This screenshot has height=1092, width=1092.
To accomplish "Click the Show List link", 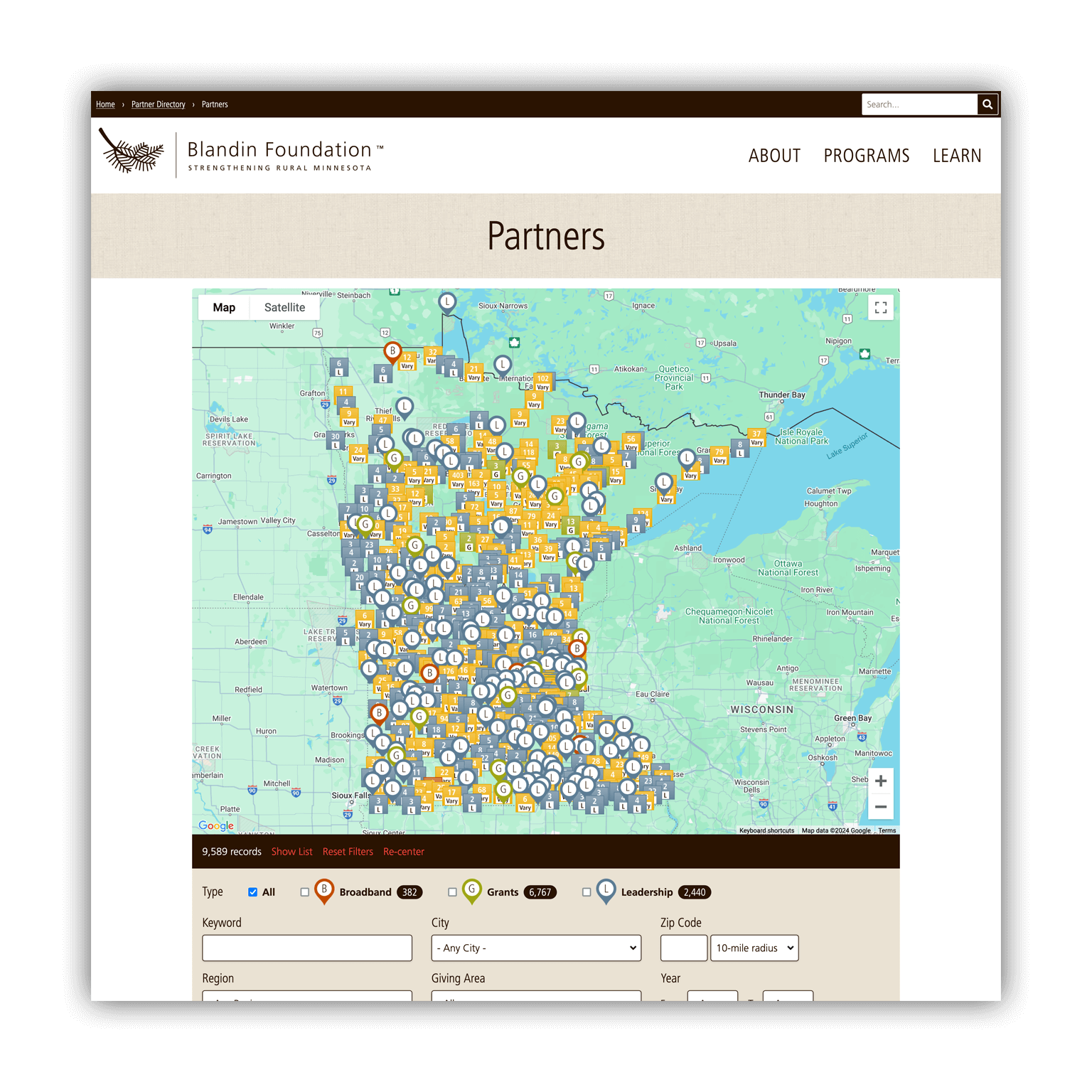I will (x=291, y=852).
